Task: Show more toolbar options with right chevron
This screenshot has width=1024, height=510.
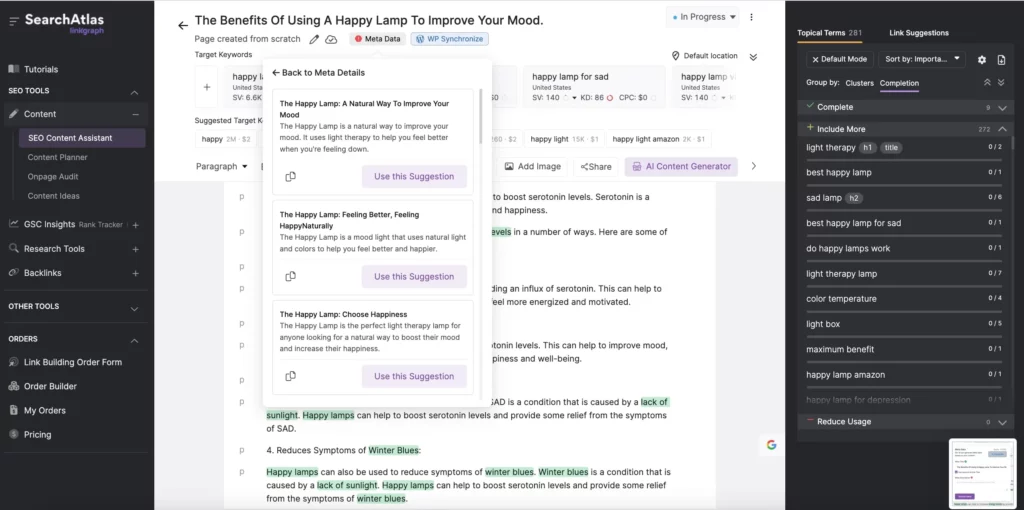Action: [753, 167]
